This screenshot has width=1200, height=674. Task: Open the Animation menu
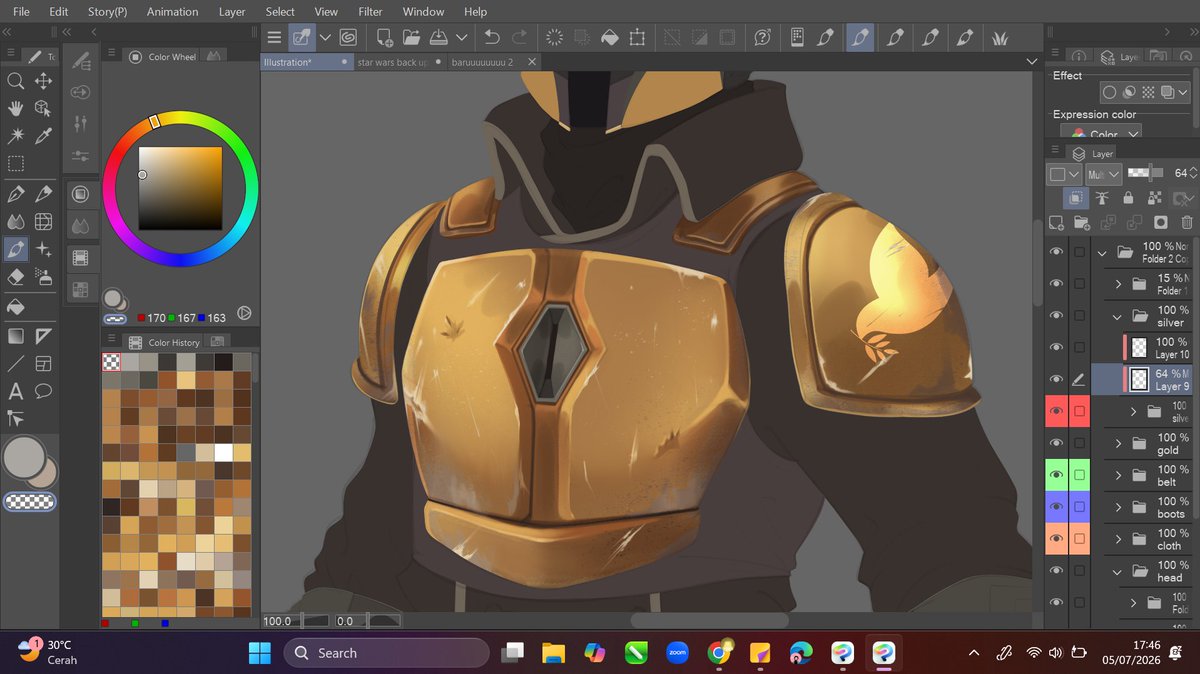click(172, 12)
